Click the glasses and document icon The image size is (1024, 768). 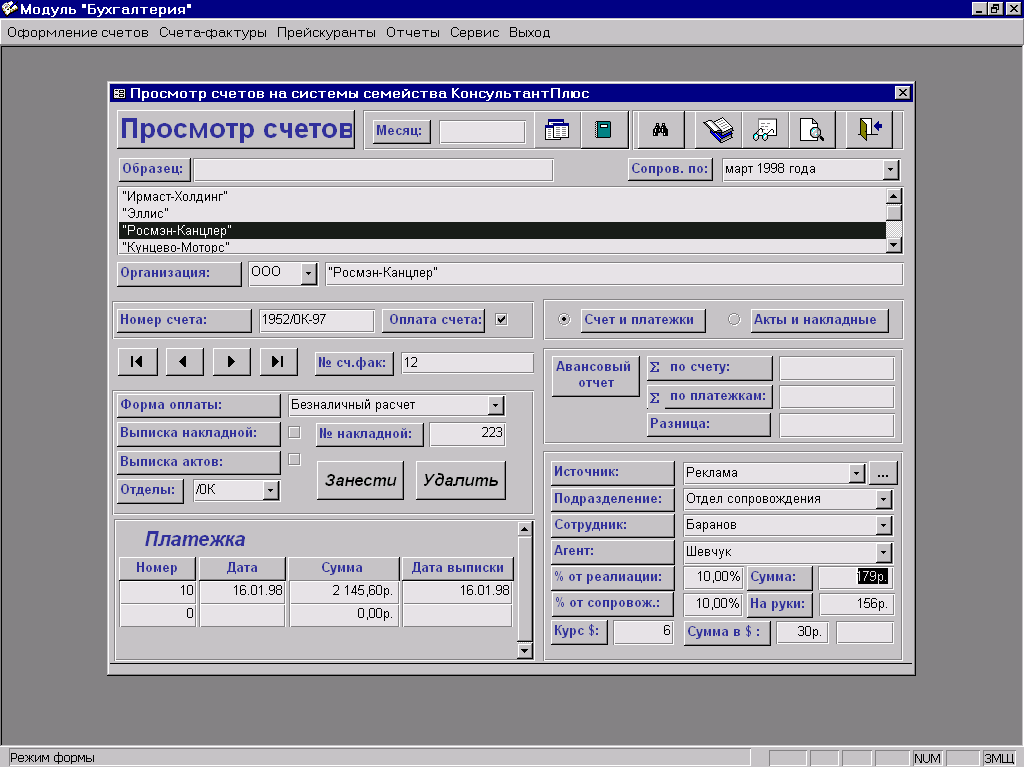[x=765, y=130]
